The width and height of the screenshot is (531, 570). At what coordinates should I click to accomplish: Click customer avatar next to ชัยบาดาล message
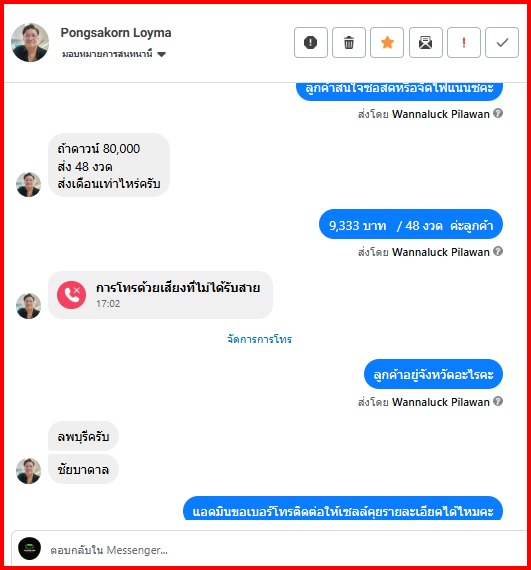pos(28,470)
